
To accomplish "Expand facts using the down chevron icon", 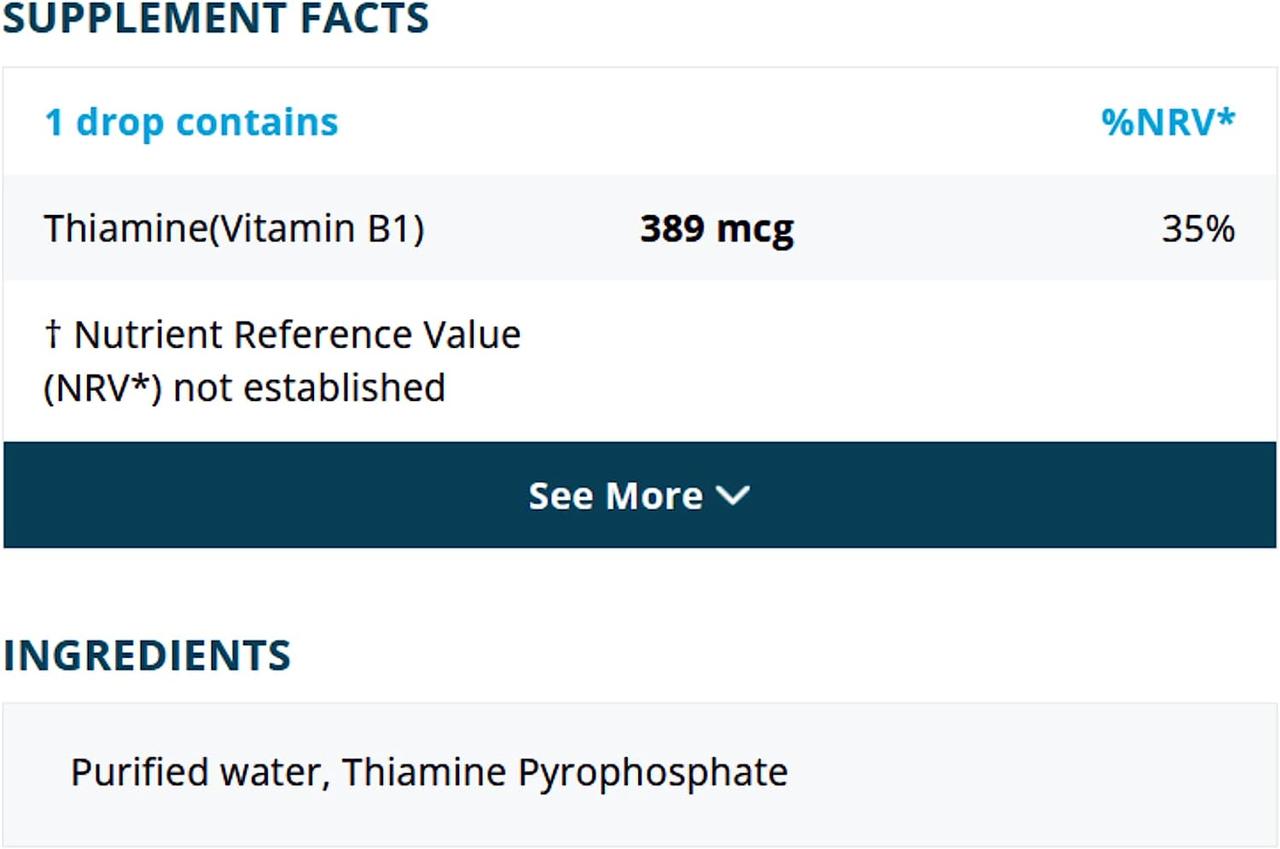I will pyautogui.click(x=734, y=495).
